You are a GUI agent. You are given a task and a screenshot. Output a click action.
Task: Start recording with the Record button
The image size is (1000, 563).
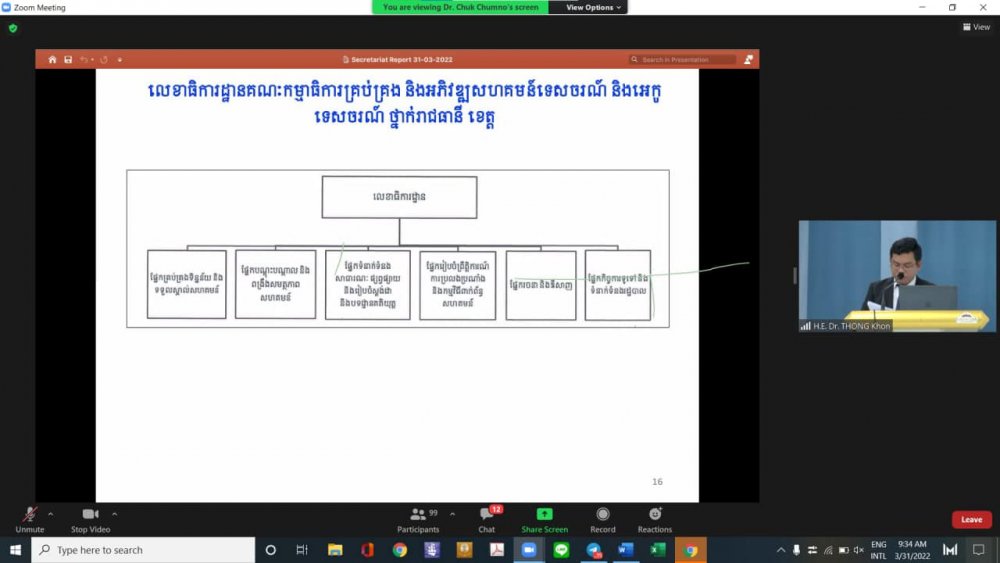[603, 517]
